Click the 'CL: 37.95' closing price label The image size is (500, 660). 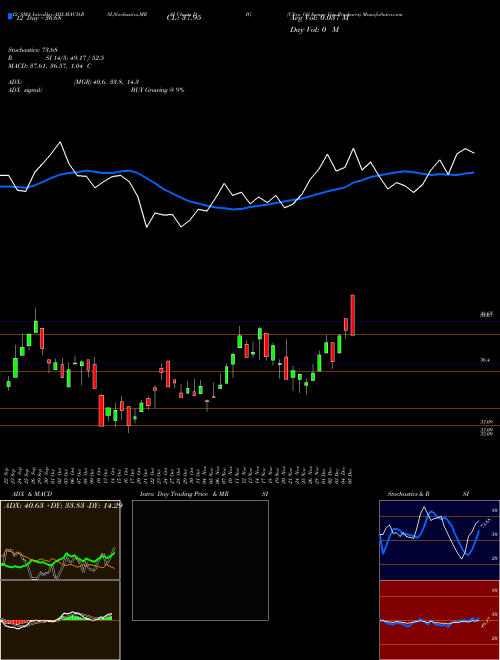184,18
